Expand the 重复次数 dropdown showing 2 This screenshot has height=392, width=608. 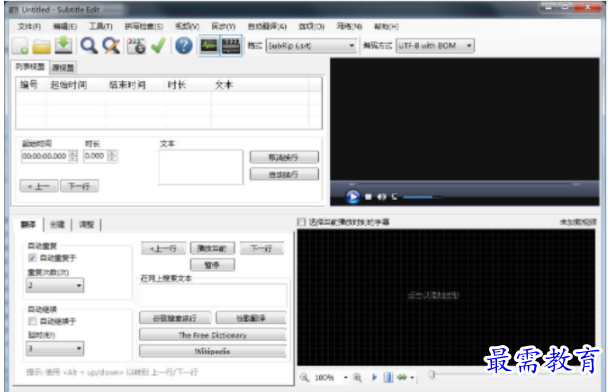55,285
